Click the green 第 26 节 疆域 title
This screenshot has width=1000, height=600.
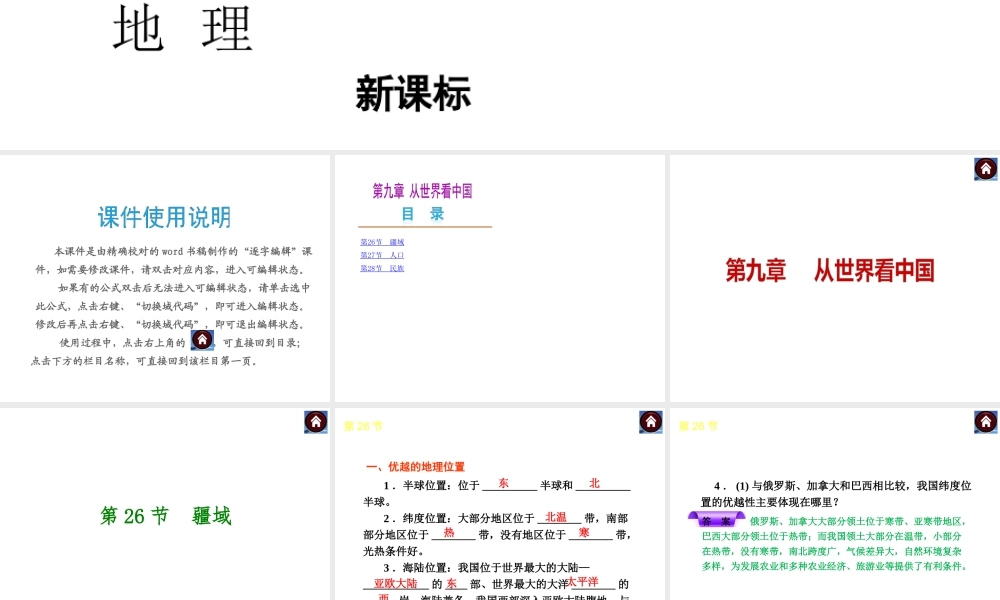[166, 515]
